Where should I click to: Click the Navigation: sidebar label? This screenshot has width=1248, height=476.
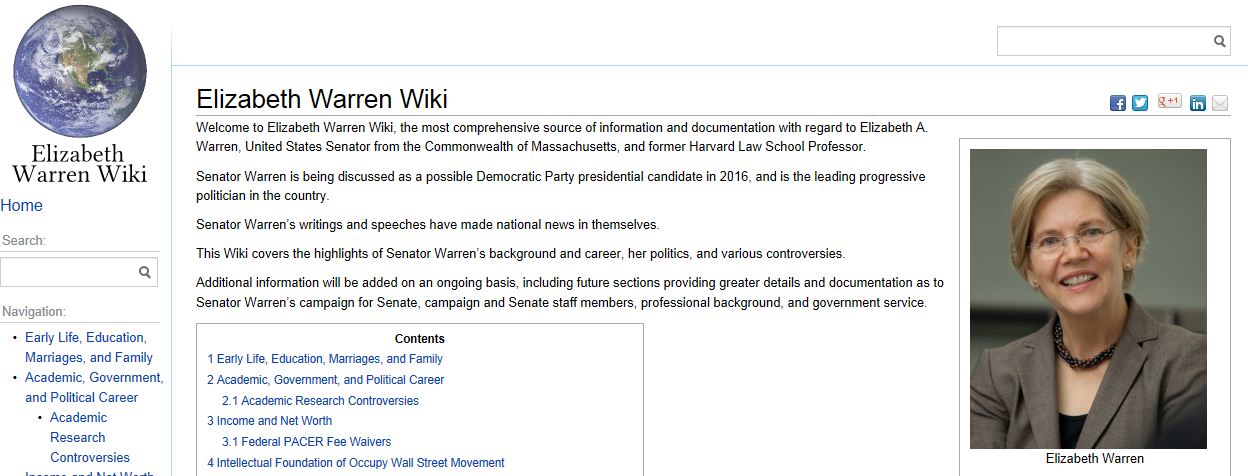pos(34,312)
